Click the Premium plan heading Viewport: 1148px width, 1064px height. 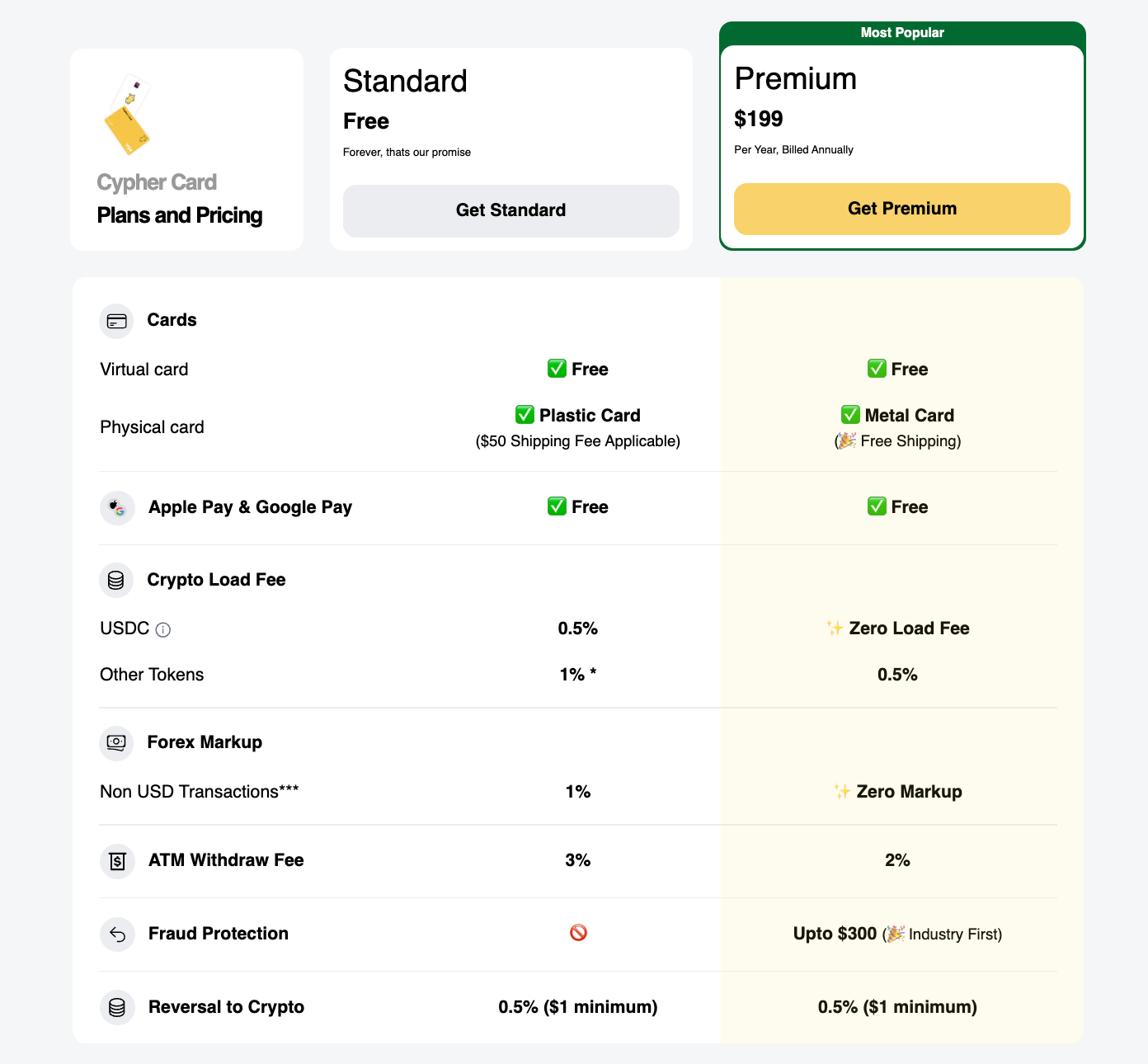click(795, 78)
